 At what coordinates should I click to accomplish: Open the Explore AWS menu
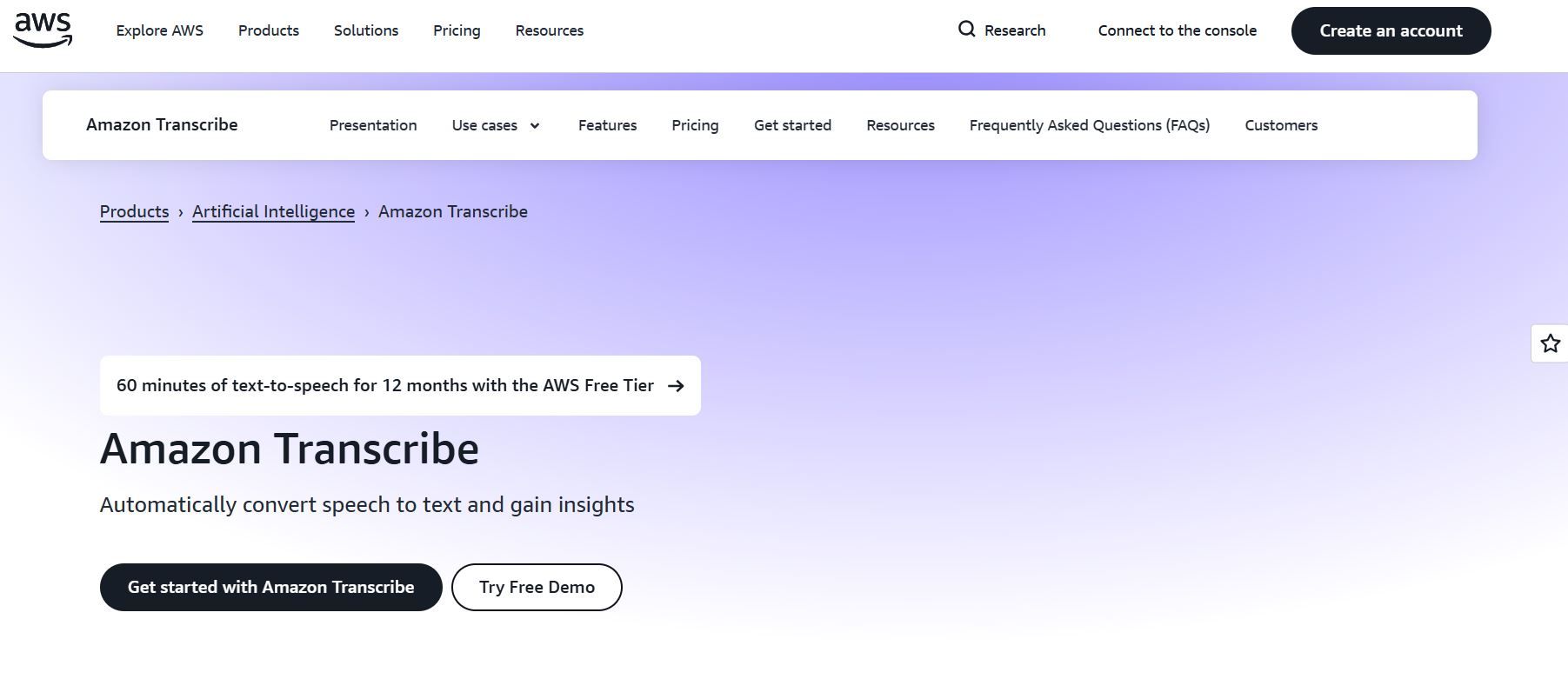point(159,30)
